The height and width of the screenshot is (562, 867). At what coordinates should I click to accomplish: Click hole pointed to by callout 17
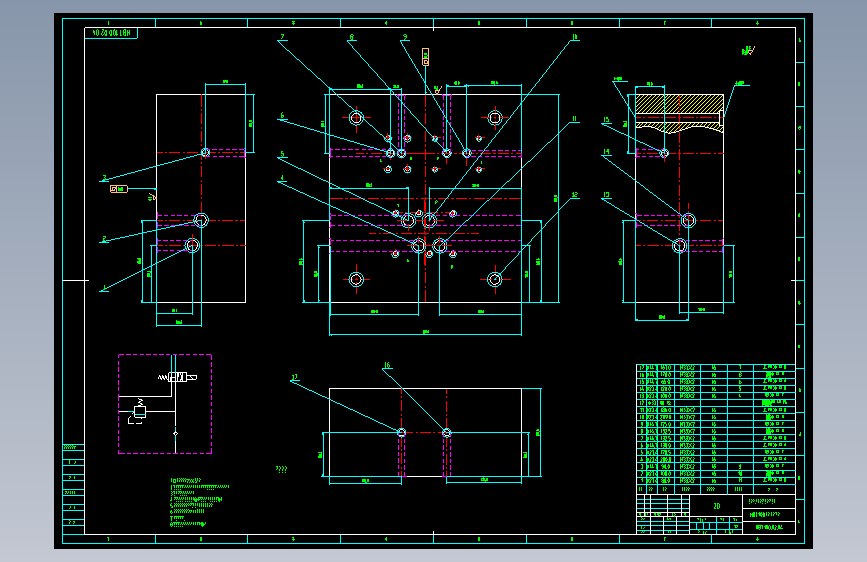tap(402, 433)
